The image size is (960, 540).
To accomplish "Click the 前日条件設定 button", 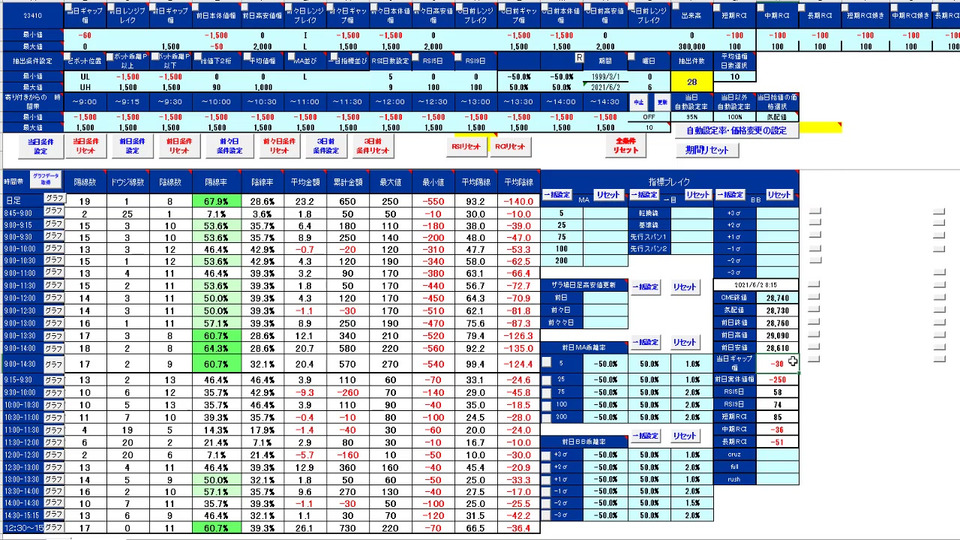I will tap(132, 146).
